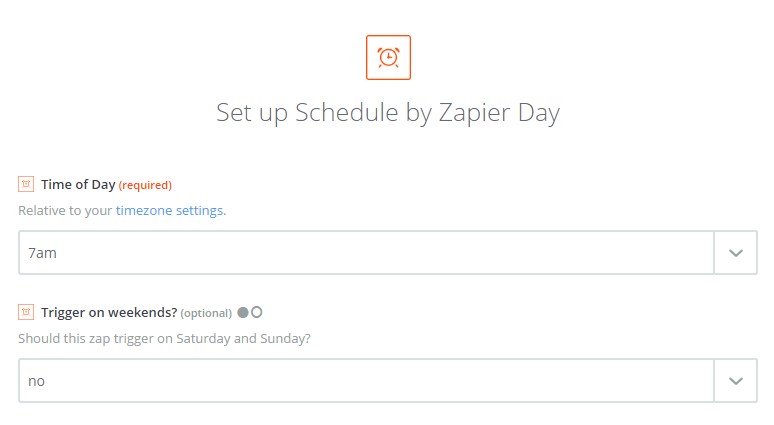Screen dimensions: 774x425
Task: Click the Relative to your help text
Action: (x=65, y=211)
